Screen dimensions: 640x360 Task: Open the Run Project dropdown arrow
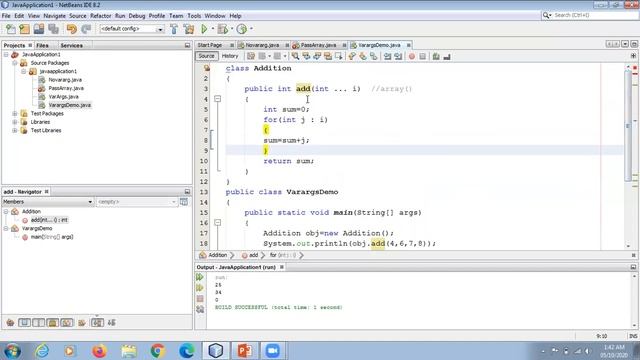[x=212, y=29]
